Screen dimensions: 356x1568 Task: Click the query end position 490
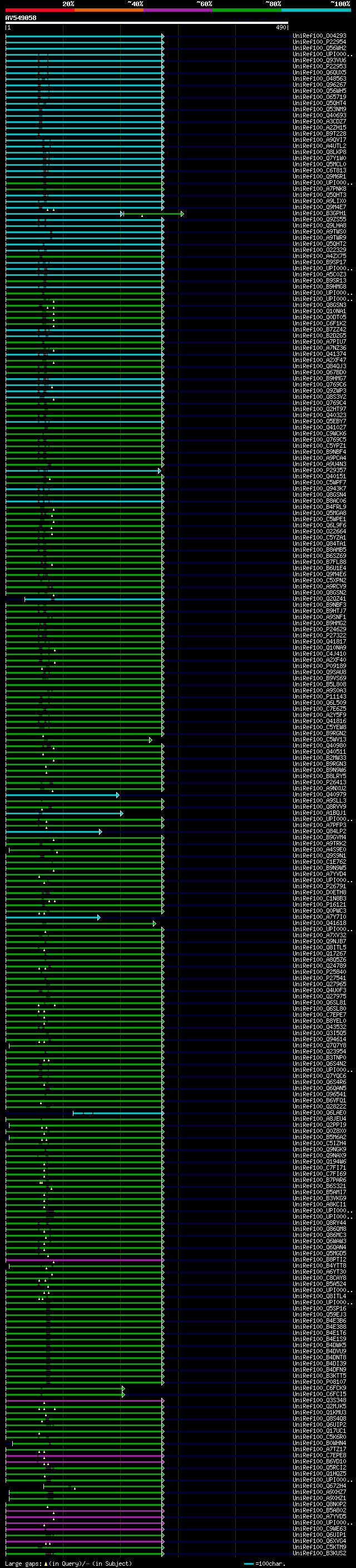click(280, 27)
